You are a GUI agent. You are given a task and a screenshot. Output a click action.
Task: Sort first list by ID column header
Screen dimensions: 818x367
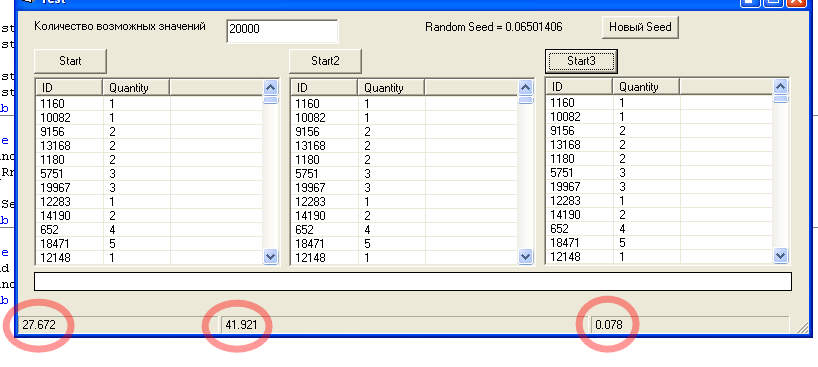pyautogui.click(x=69, y=88)
